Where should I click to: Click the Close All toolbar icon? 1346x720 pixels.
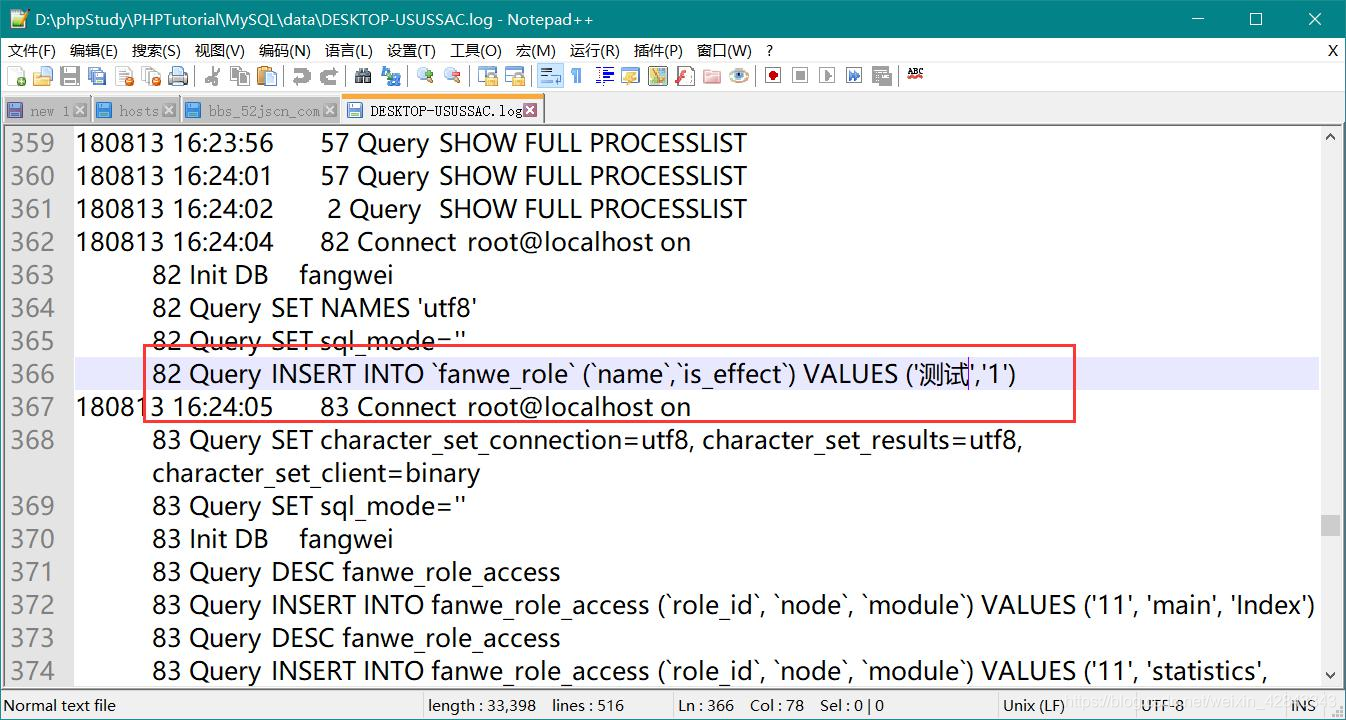point(151,76)
